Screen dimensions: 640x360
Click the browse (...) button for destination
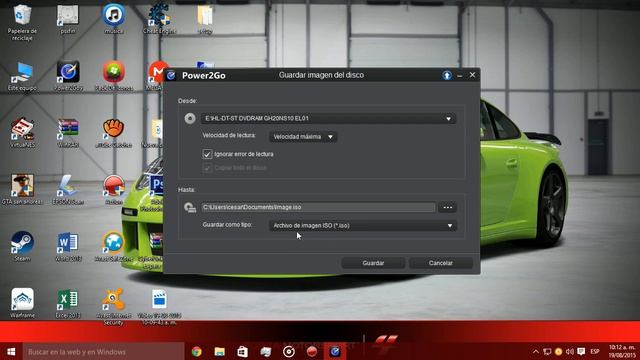447,207
